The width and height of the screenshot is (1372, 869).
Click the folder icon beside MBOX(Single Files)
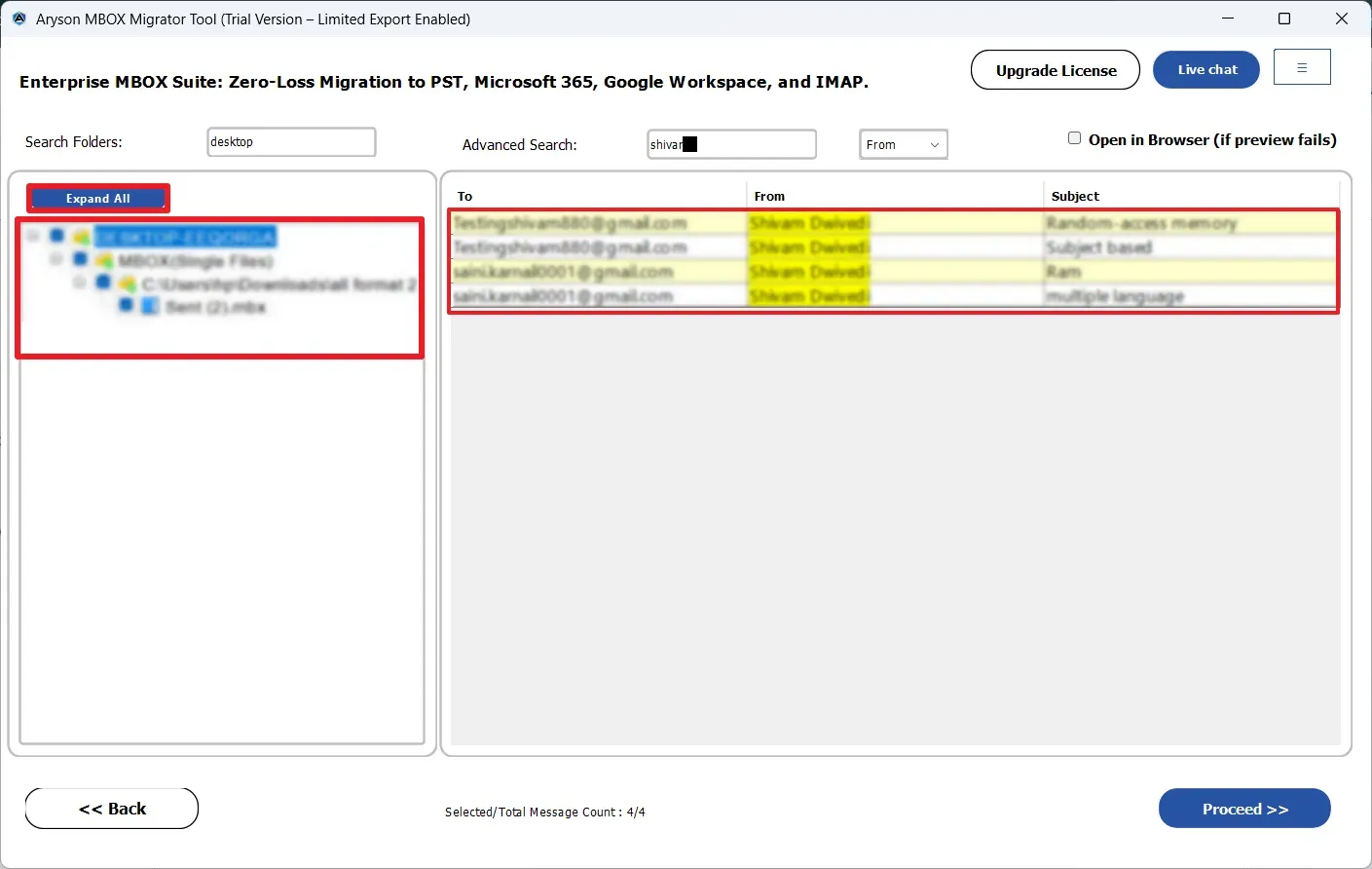click(x=103, y=261)
